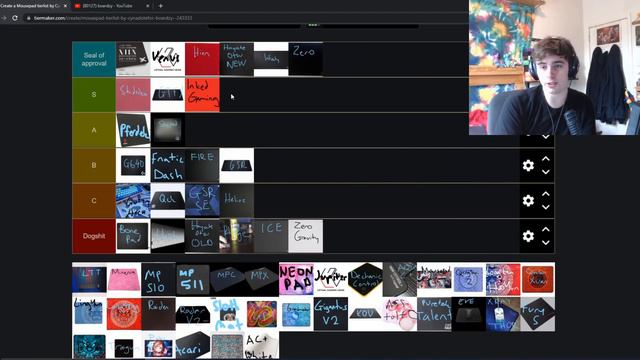Click the red Dogshit tier label
The image size is (640, 360).
point(94,236)
